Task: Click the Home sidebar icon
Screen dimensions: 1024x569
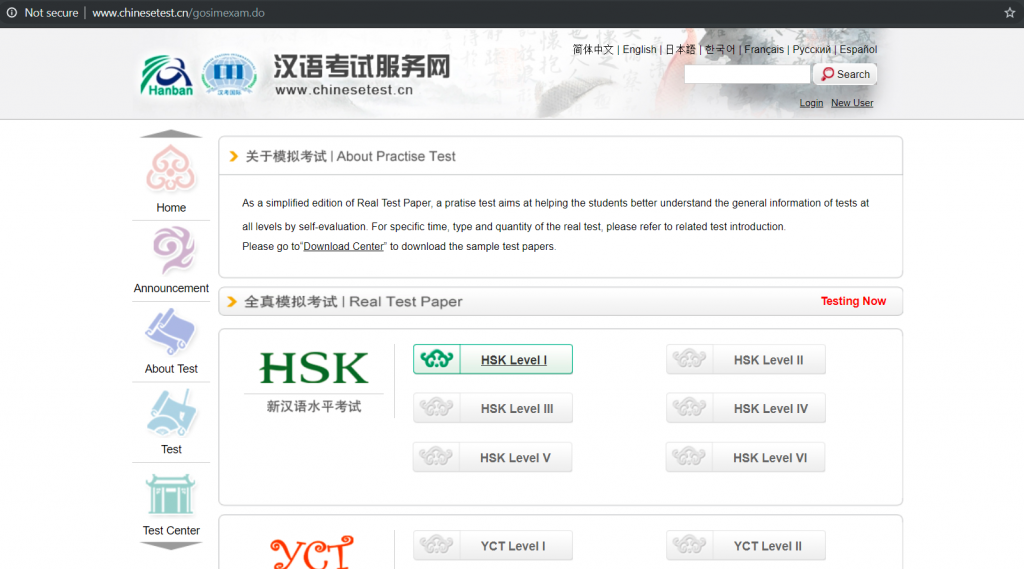Action: click(x=171, y=170)
